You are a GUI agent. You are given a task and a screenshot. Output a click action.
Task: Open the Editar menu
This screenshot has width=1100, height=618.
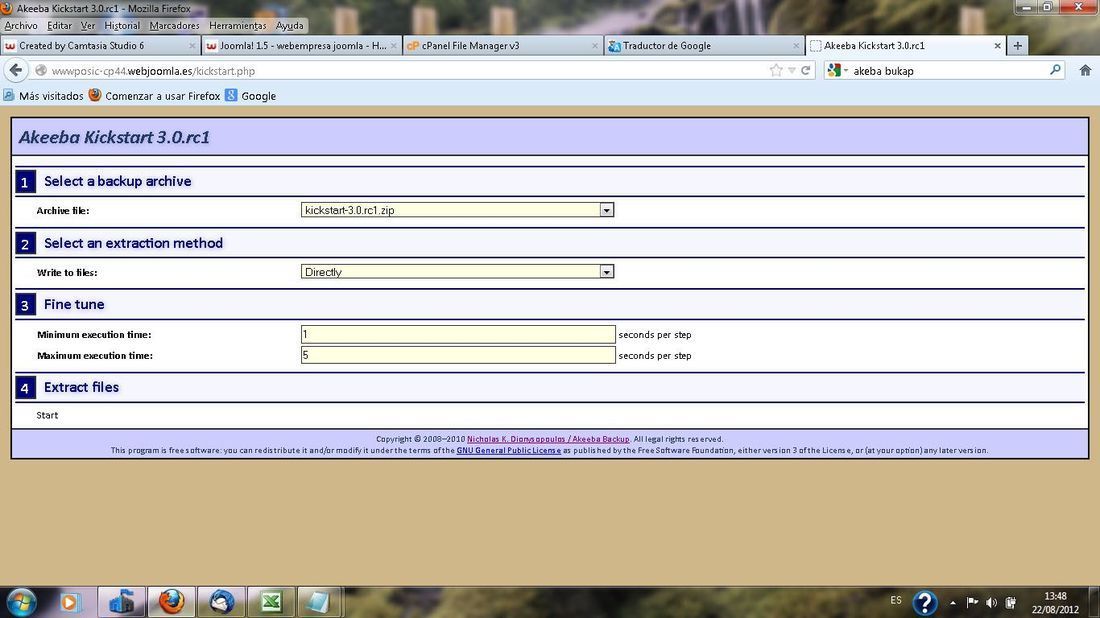coord(59,26)
